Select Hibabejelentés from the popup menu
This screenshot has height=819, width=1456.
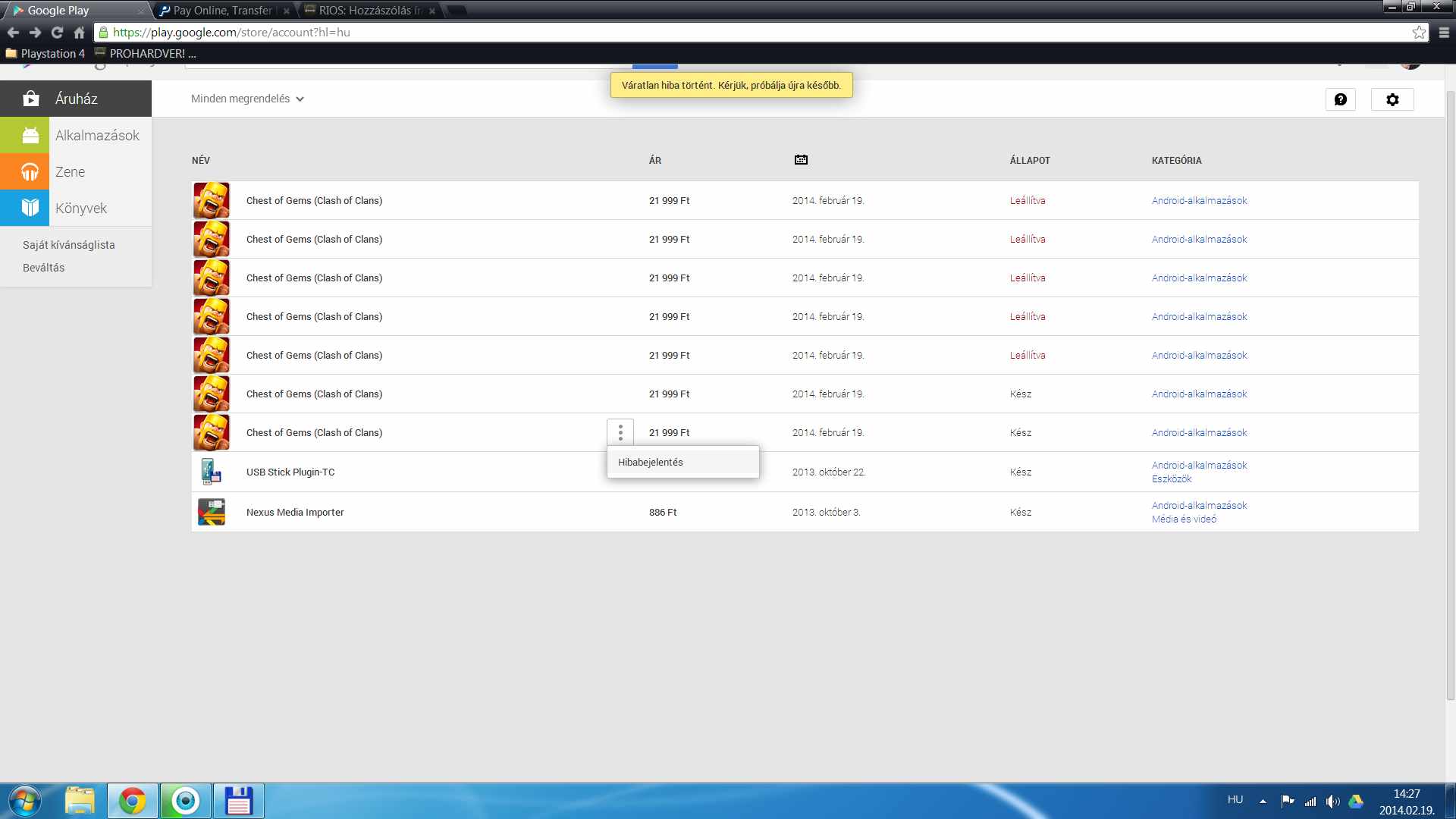[651, 462]
